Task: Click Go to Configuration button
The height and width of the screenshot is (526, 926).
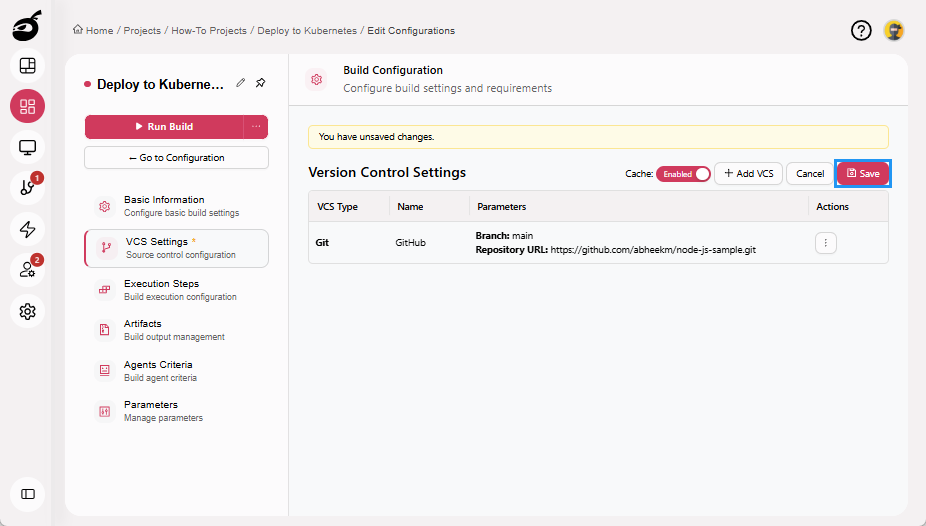Action: click(176, 158)
